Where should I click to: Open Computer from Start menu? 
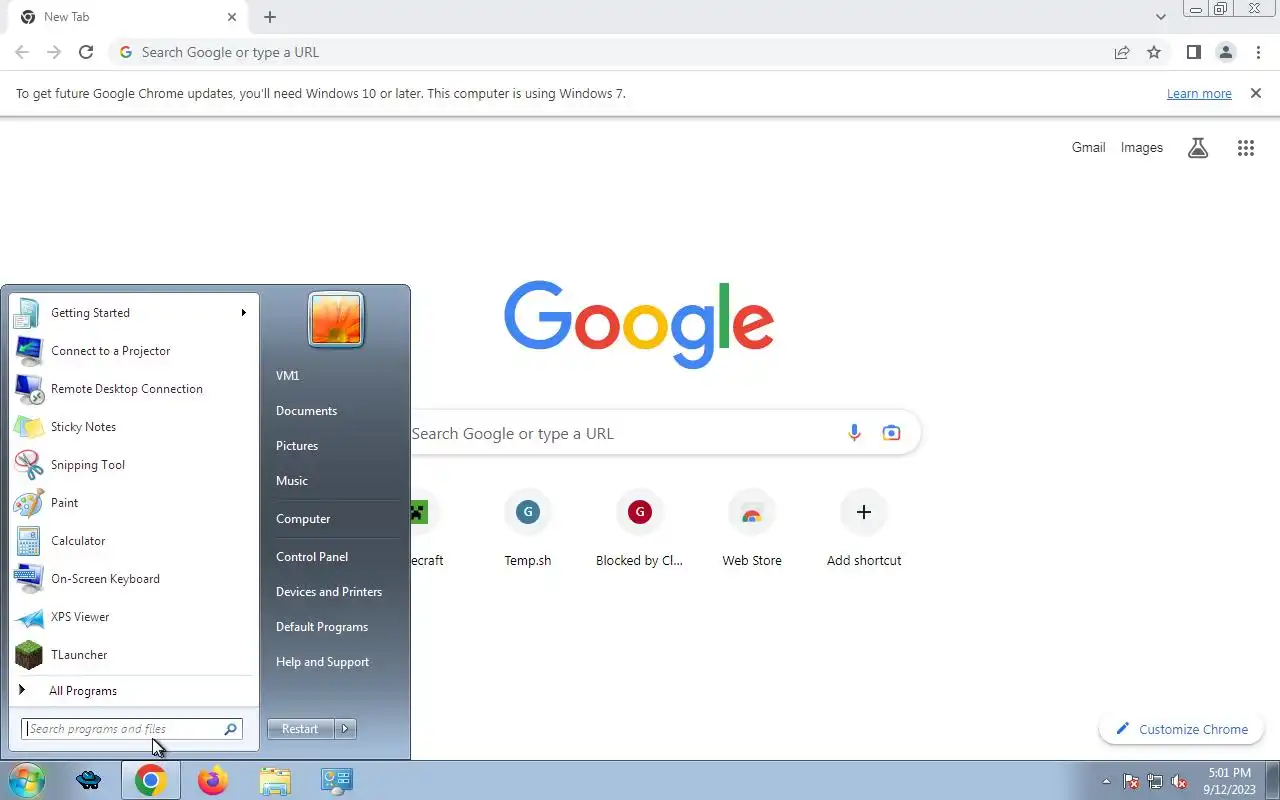303,519
